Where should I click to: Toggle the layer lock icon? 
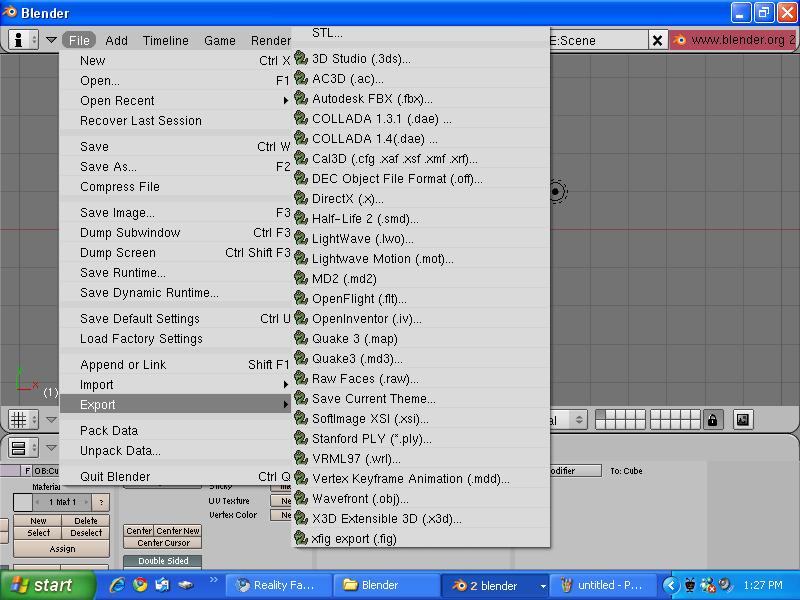tap(712, 420)
